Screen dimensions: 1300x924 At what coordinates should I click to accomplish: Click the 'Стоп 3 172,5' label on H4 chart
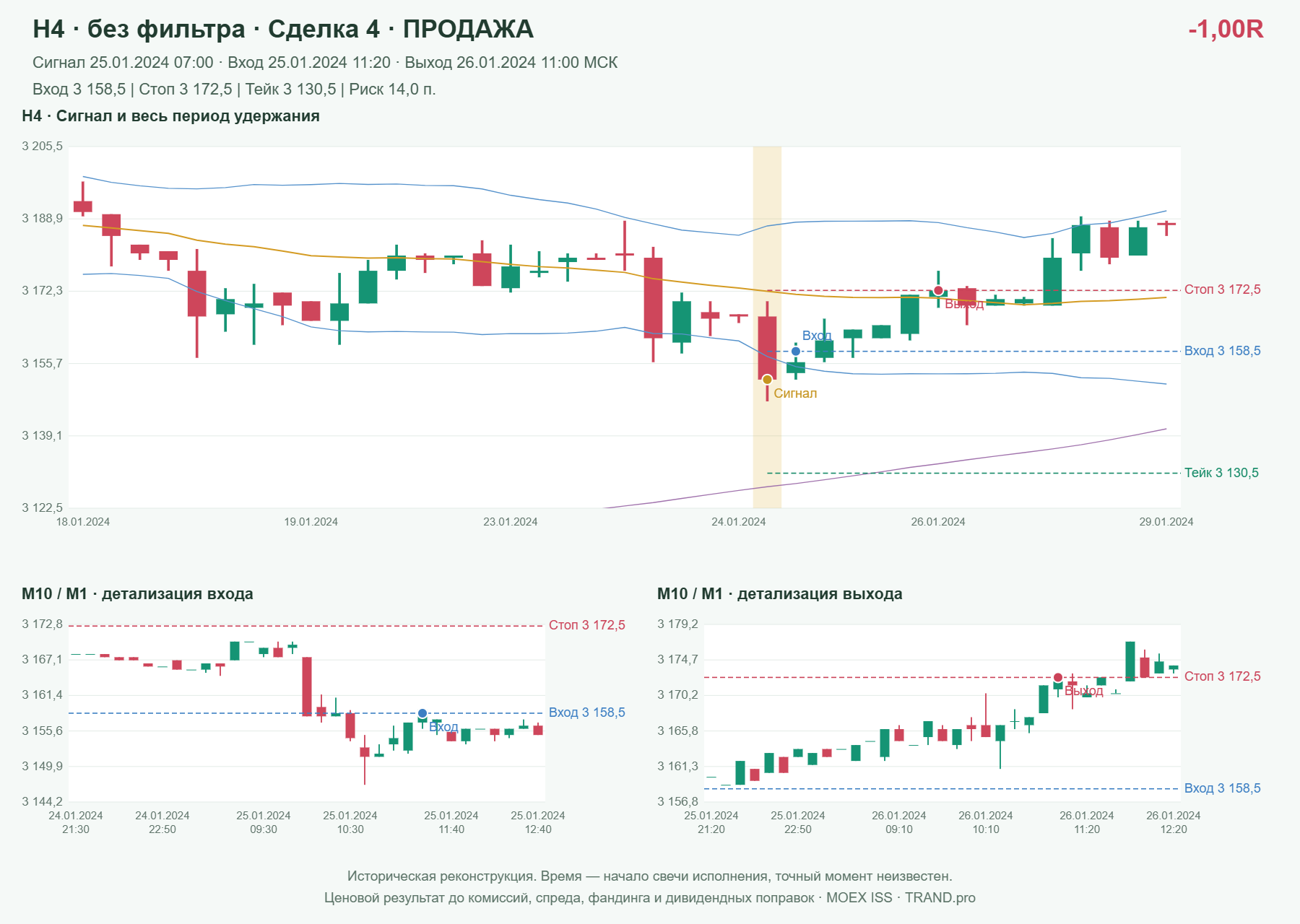point(1223,289)
